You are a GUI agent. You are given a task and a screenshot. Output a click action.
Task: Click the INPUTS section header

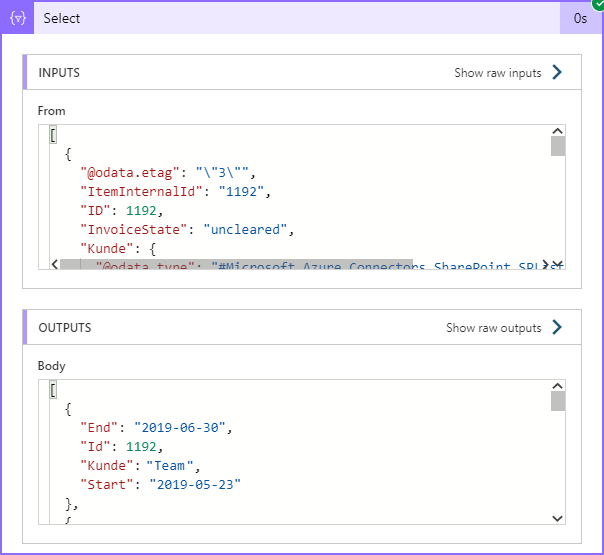(60, 73)
